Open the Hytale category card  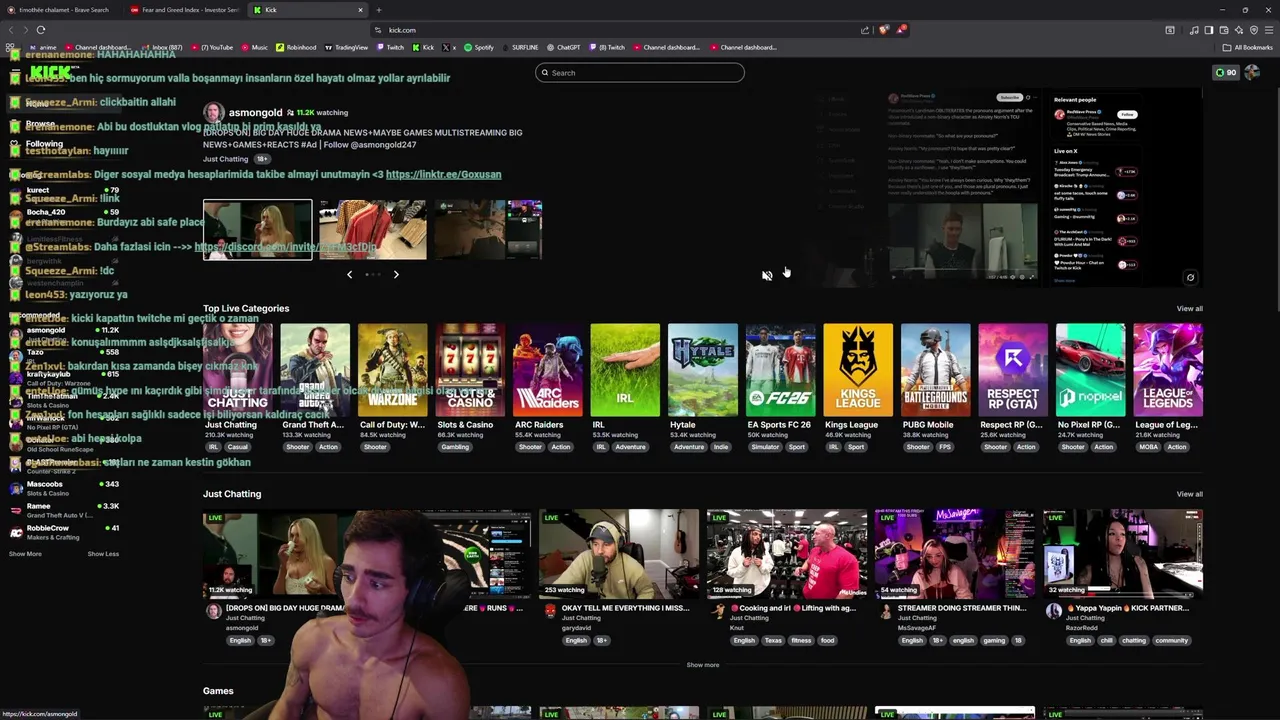click(x=702, y=369)
